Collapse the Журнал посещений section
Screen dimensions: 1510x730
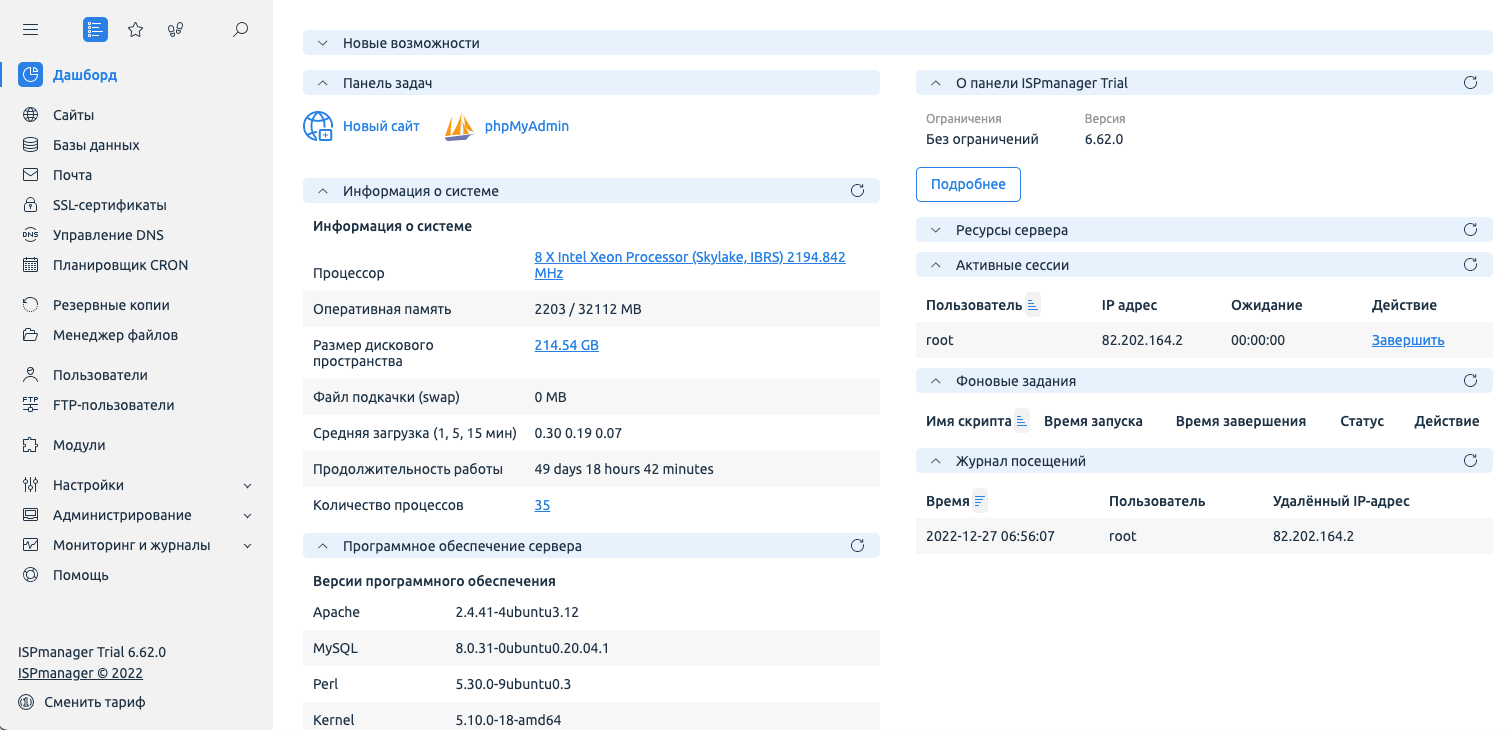coord(935,461)
